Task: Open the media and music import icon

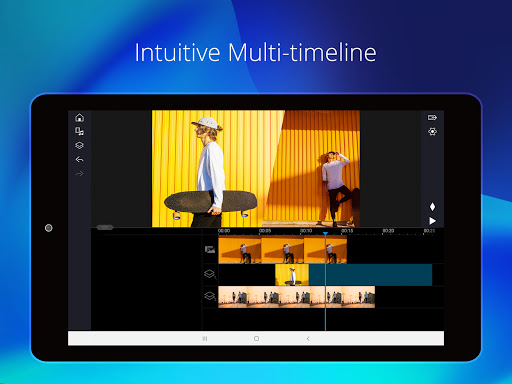Action: 79,131
